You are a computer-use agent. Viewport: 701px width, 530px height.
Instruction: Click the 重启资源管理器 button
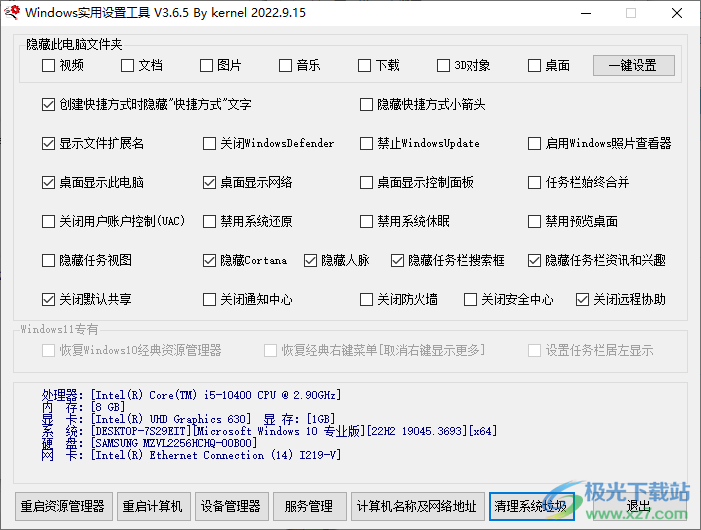pos(63,506)
